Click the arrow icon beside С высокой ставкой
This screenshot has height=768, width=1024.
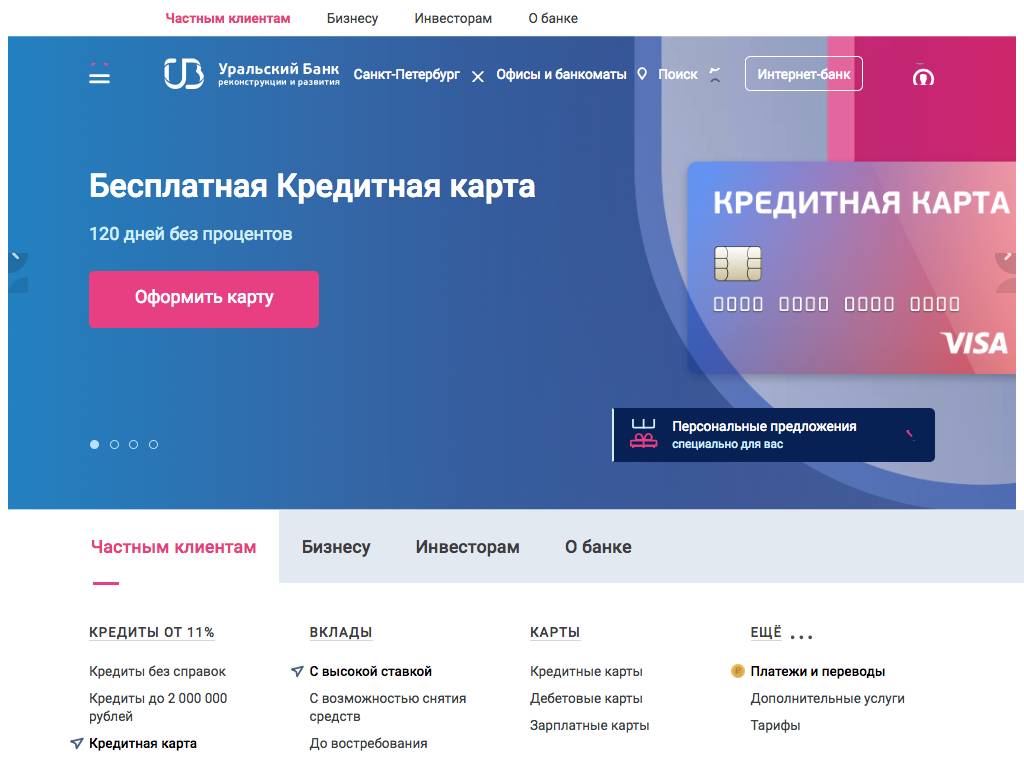(297, 672)
